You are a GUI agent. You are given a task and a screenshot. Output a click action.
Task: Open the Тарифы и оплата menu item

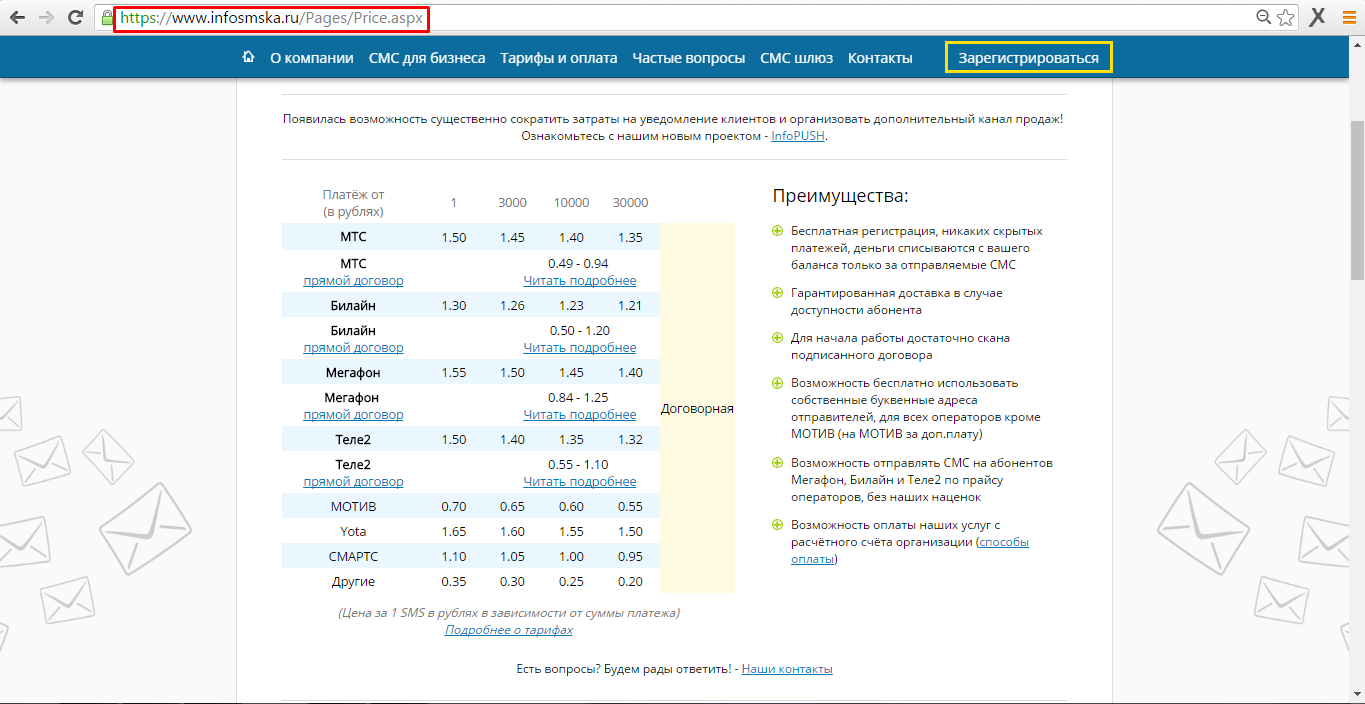559,58
